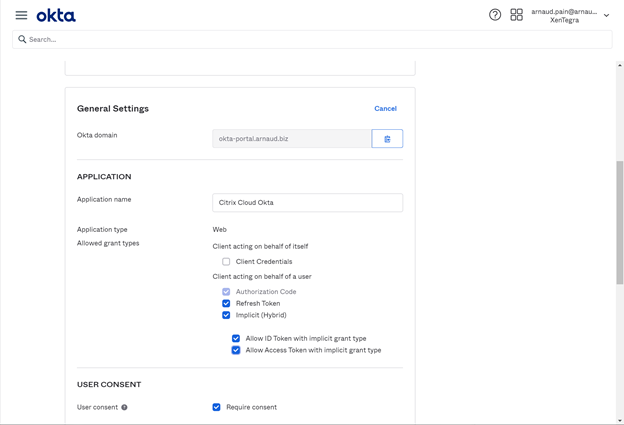The image size is (624, 425).
Task: Open the help question mark icon
Action: coord(495,15)
